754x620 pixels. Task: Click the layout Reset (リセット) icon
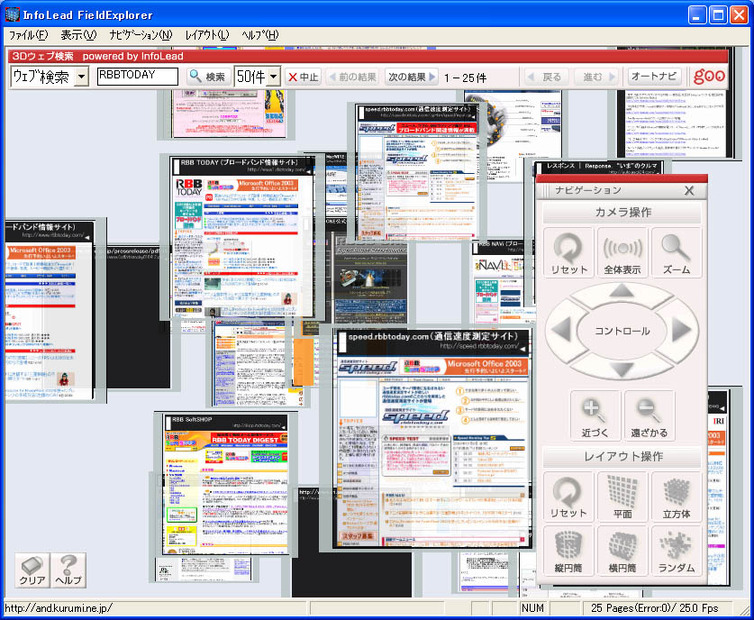click(x=568, y=497)
